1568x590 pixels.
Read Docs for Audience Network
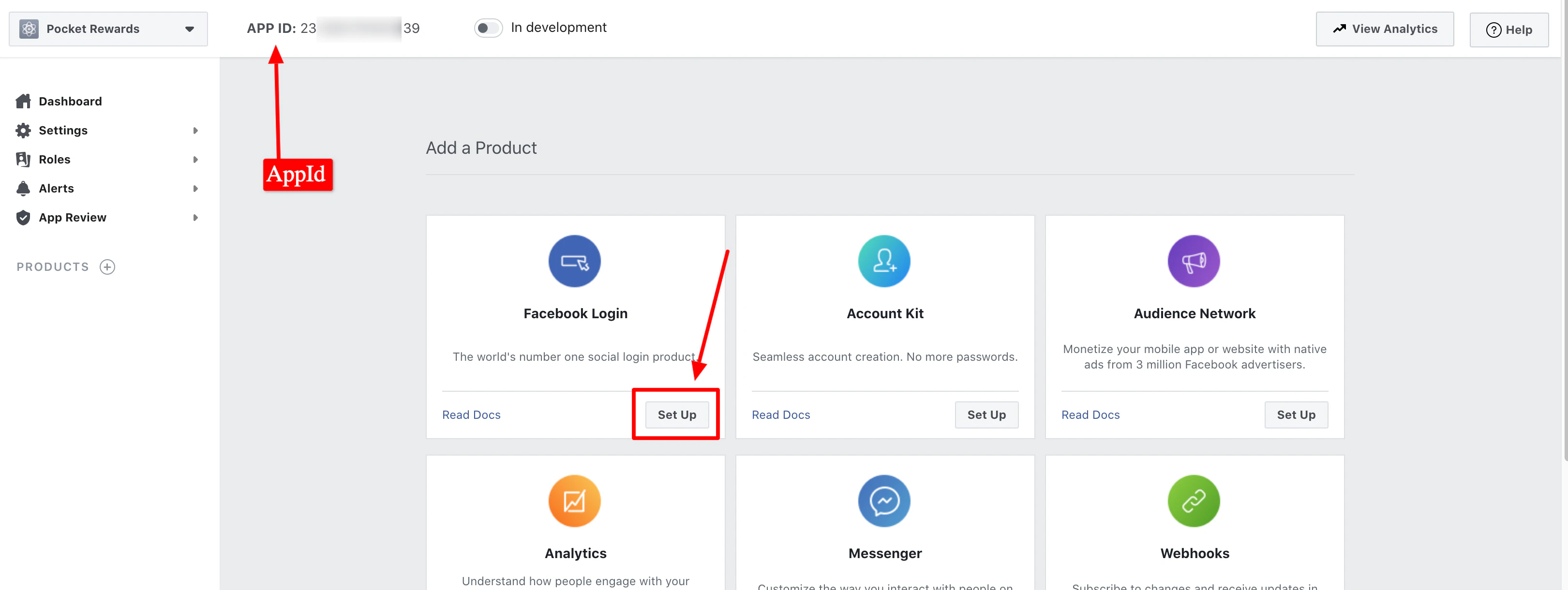(x=1090, y=415)
